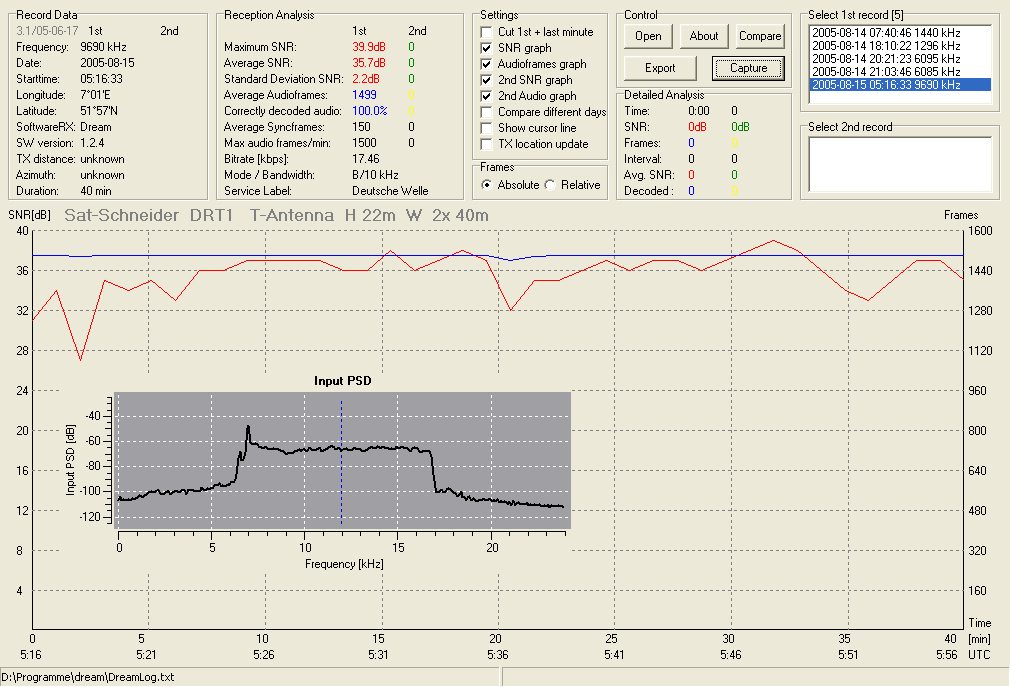Image resolution: width=1010 pixels, height=687 pixels.
Task: Export the record data
Action: (x=660, y=68)
